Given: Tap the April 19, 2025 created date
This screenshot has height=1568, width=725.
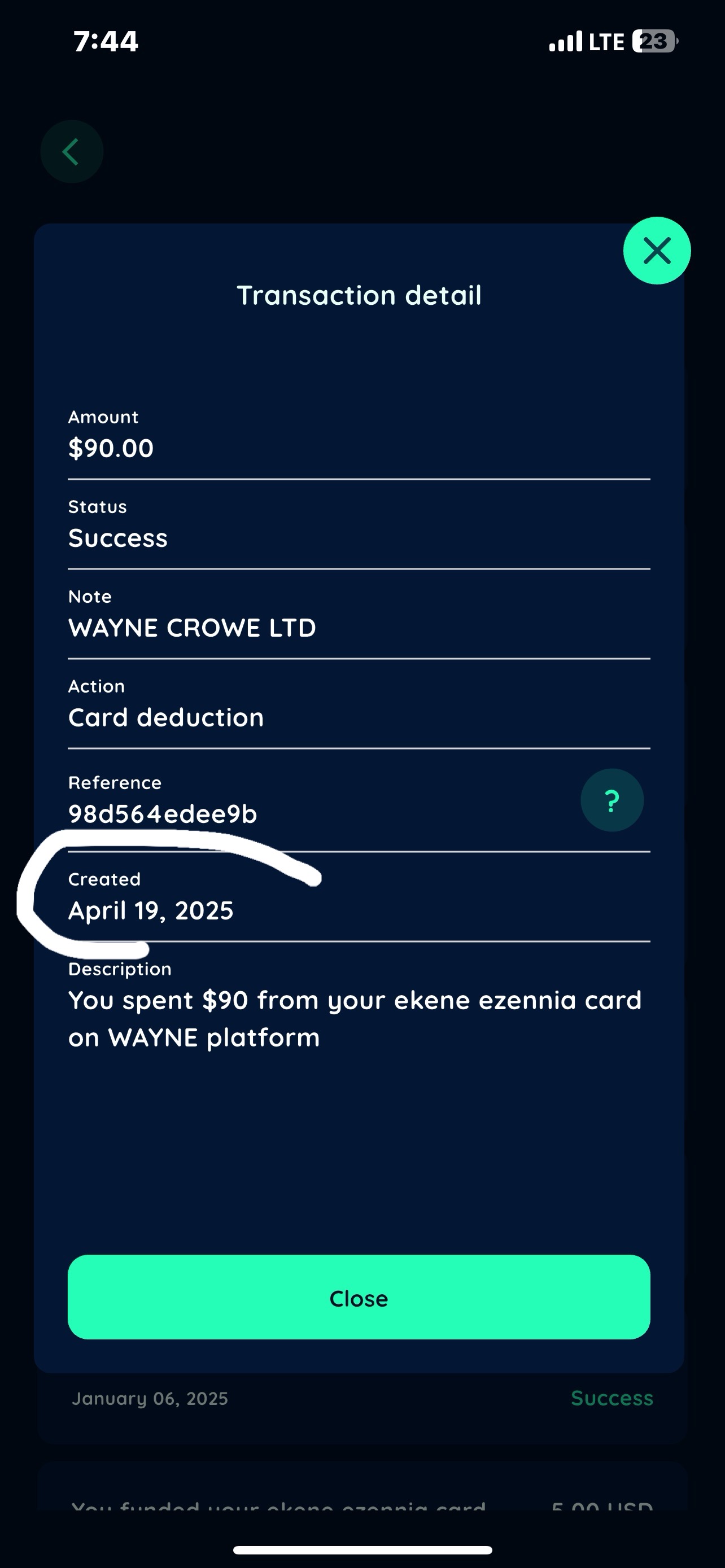Looking at the screenshot, I should 151,910.
